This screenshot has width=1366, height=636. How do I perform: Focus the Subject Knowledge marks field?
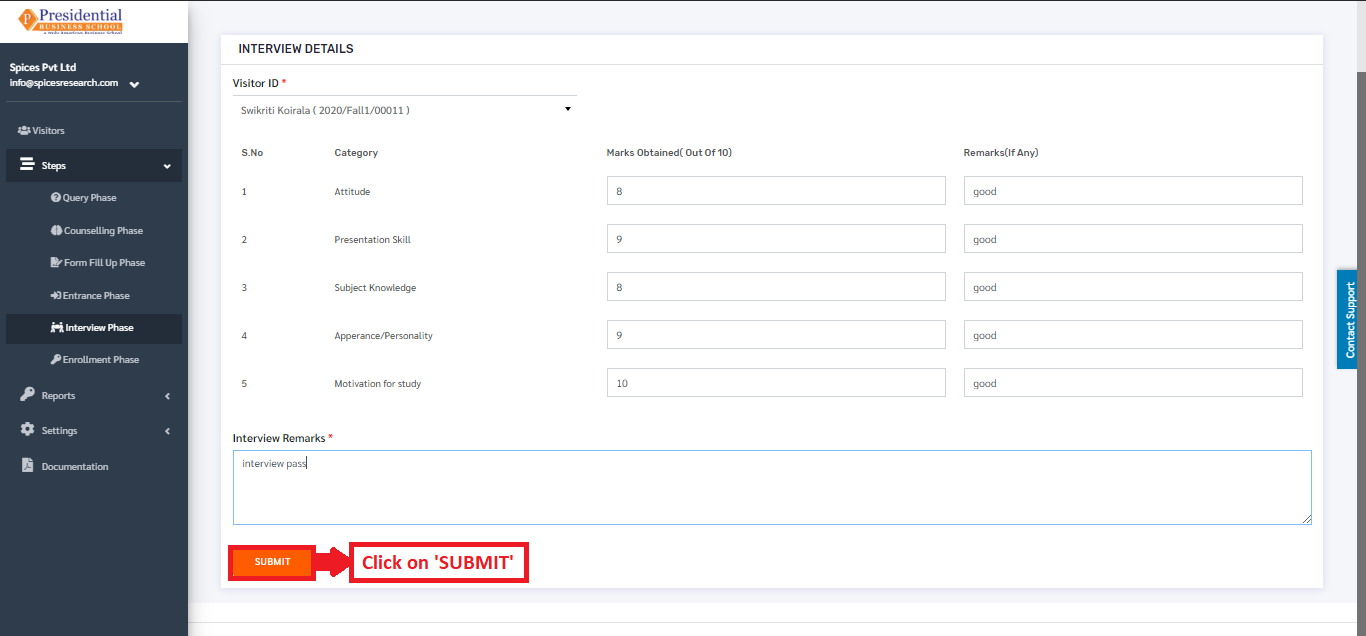pos(776,287)
